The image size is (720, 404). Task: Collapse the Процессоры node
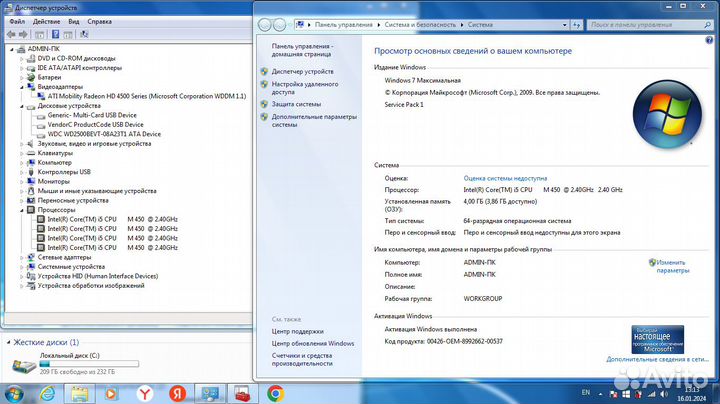pyautogui.click(x=22, y=210)
